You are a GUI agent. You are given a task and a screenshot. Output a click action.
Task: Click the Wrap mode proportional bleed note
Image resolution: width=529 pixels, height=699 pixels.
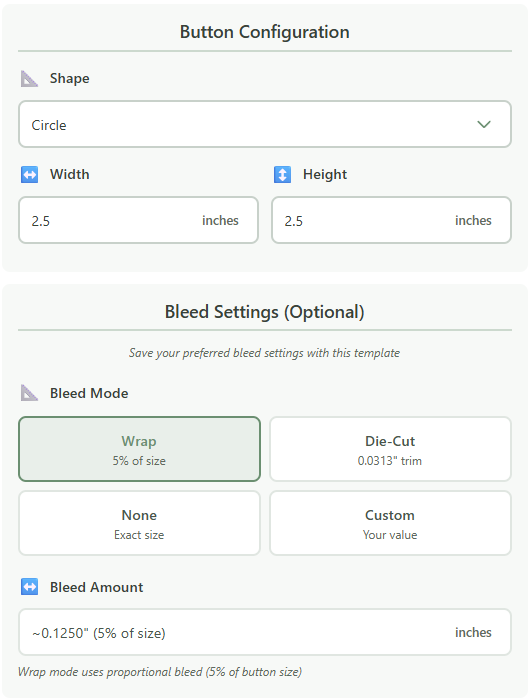point(160,672)
